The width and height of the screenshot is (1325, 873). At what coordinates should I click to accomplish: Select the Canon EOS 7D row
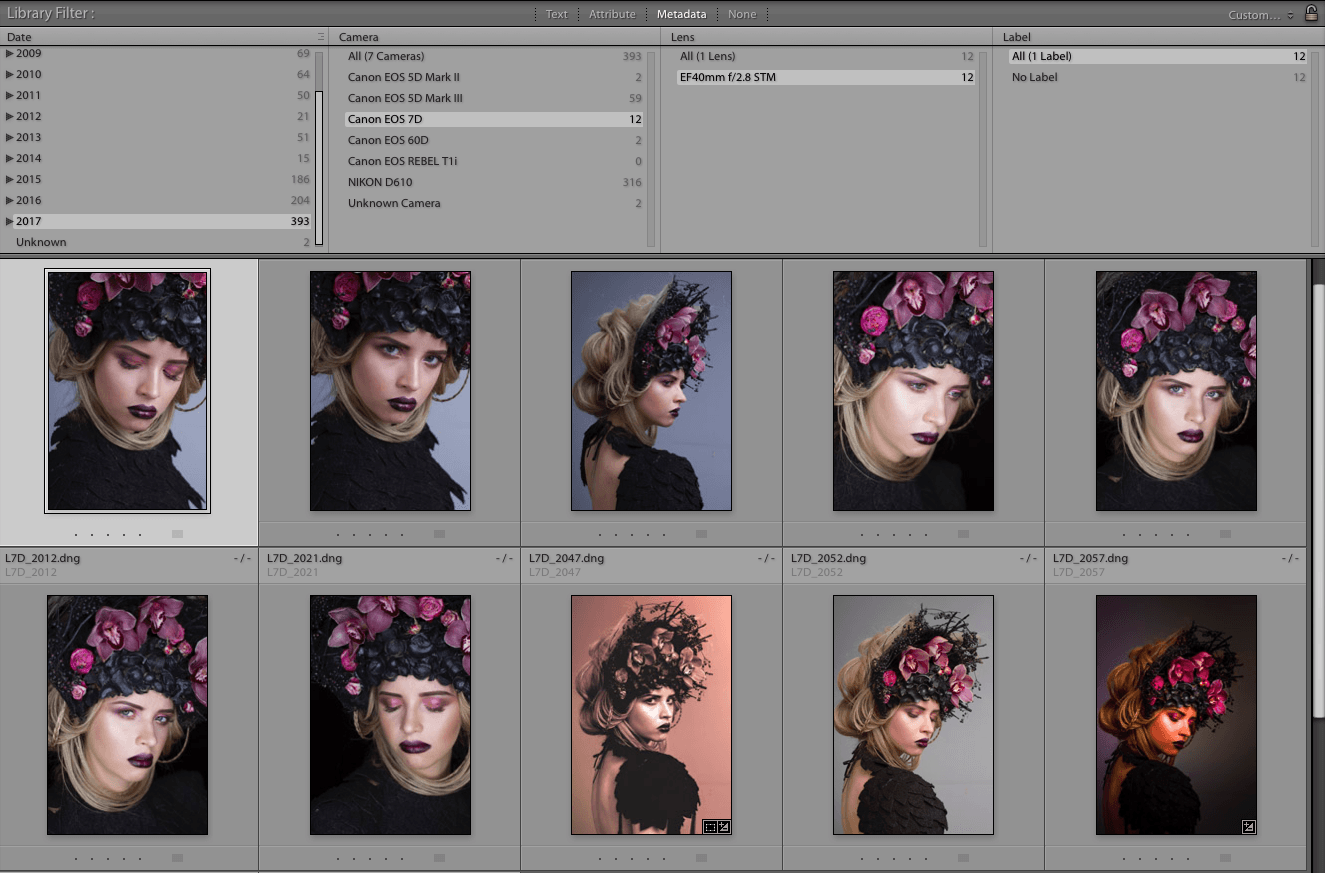point(494,119)
